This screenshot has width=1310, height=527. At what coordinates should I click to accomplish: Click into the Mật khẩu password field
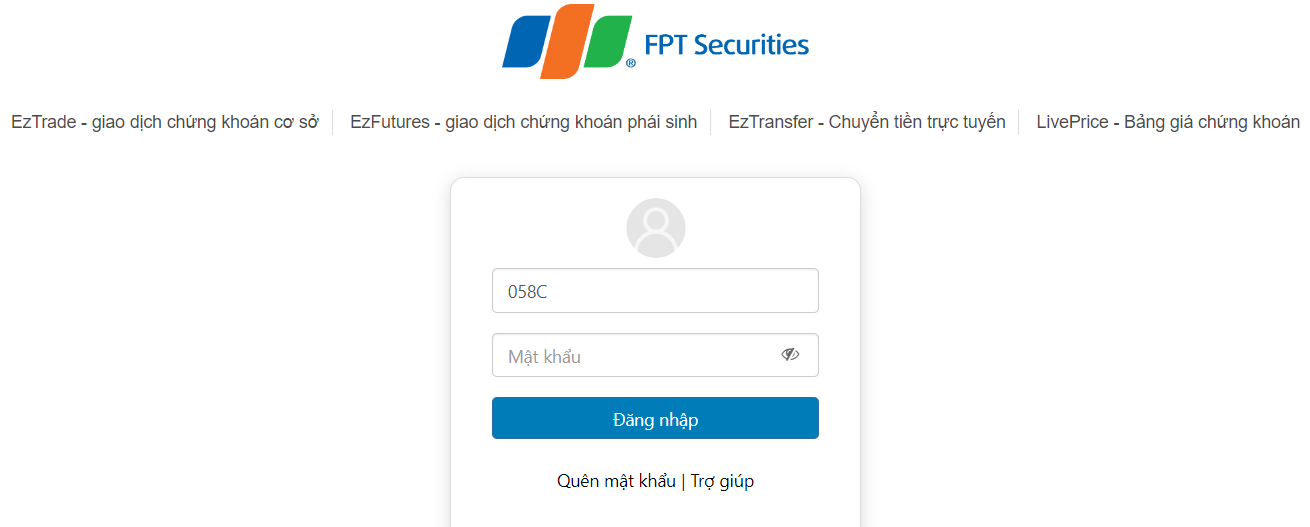coord(655,355)
